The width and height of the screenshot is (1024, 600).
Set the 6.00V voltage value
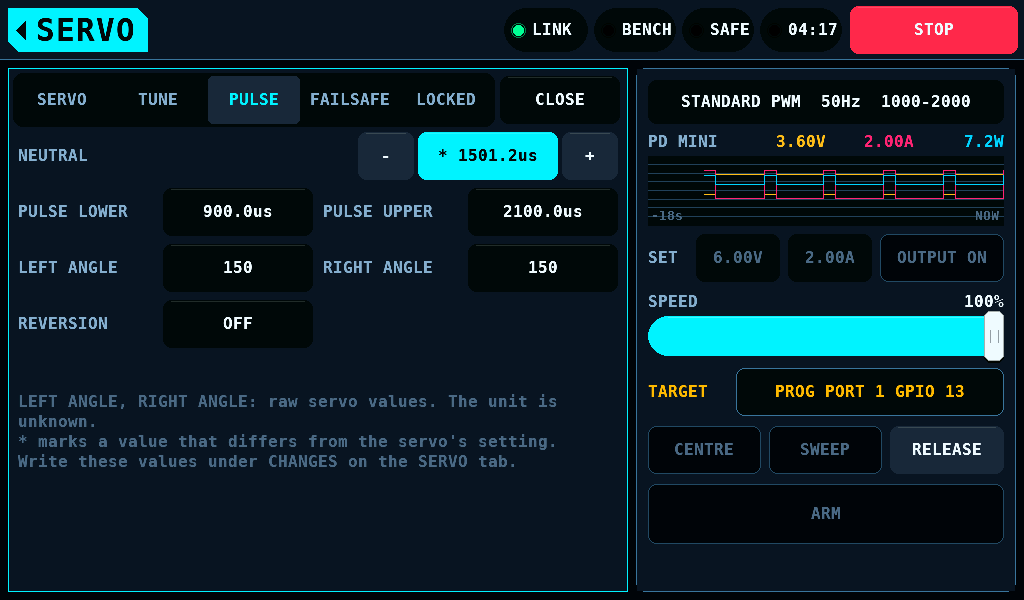point(738,258)
